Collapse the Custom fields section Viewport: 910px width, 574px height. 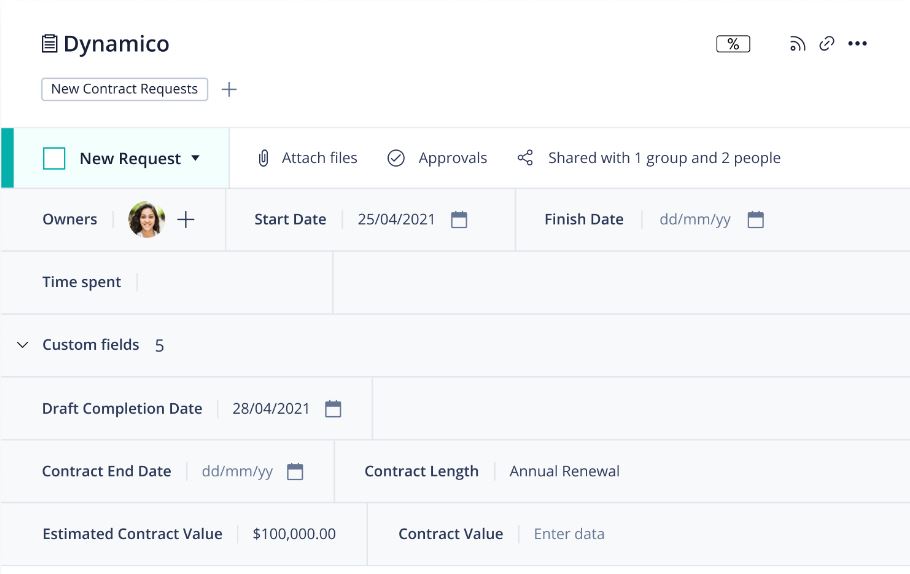[23, 345]
